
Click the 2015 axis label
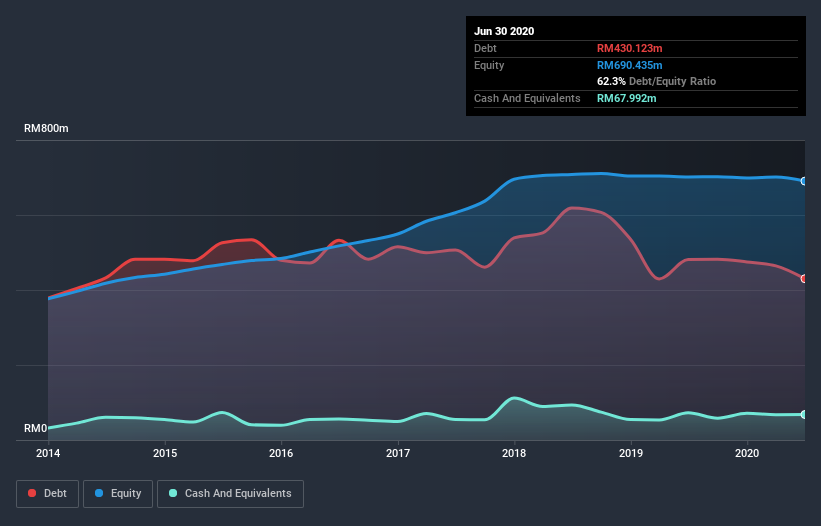tap(165, 453)
